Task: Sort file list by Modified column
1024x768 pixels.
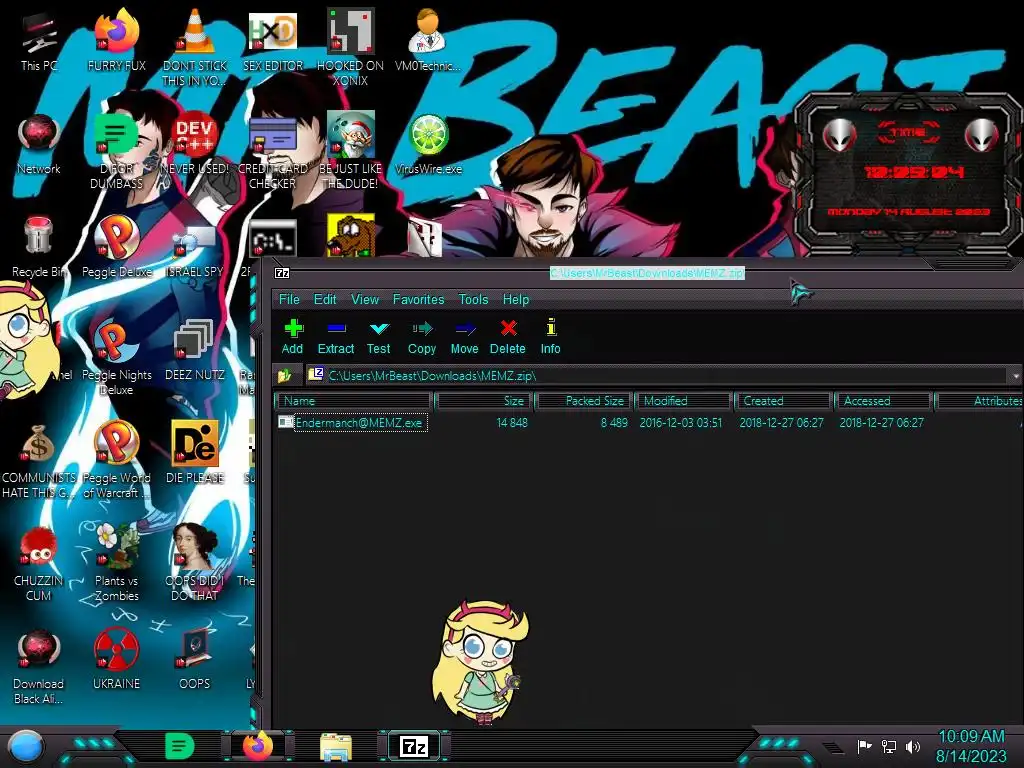Action: point(682,401)
